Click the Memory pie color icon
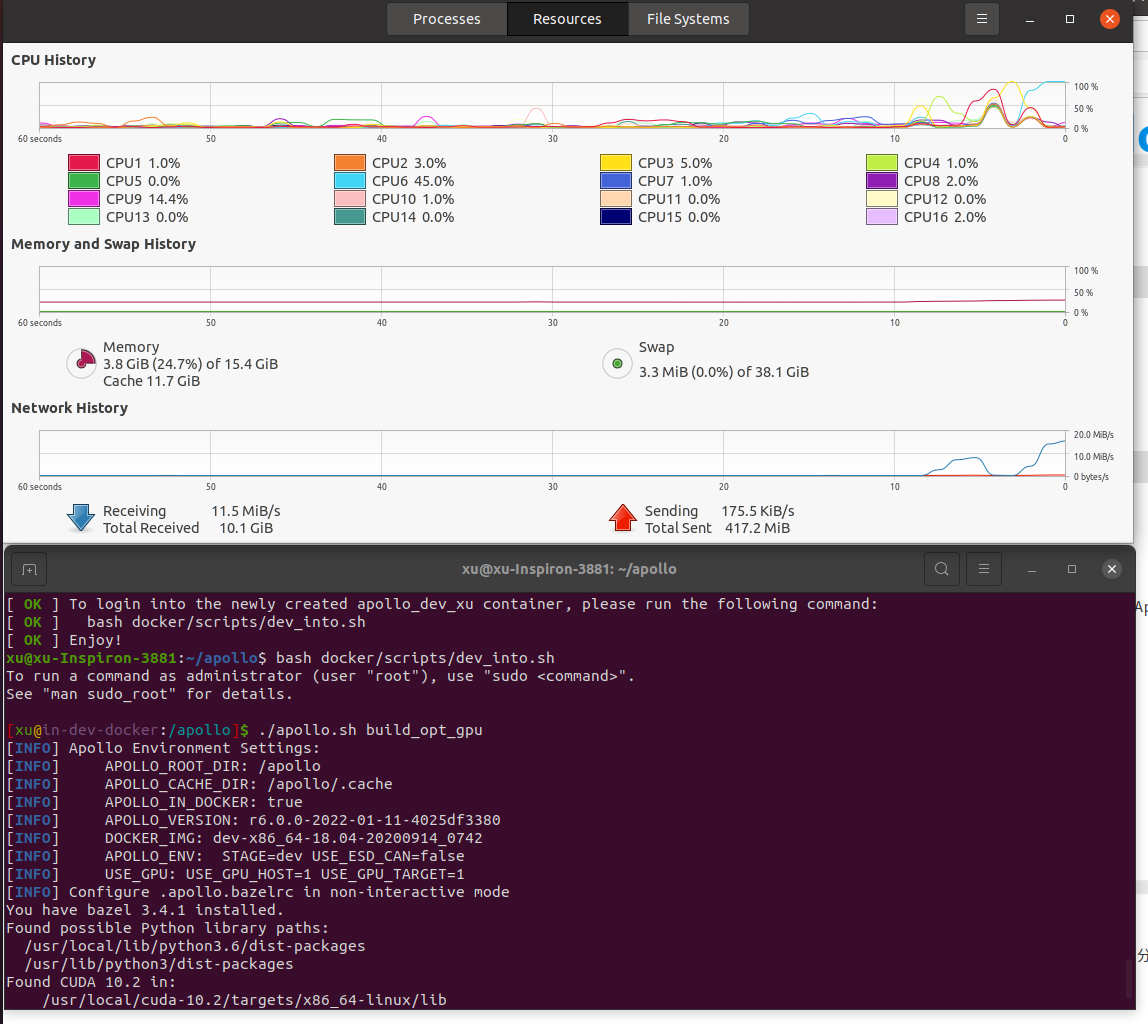Image resolution: width=1148 pixels, height=1024 pixels. (x=81, y=363)
